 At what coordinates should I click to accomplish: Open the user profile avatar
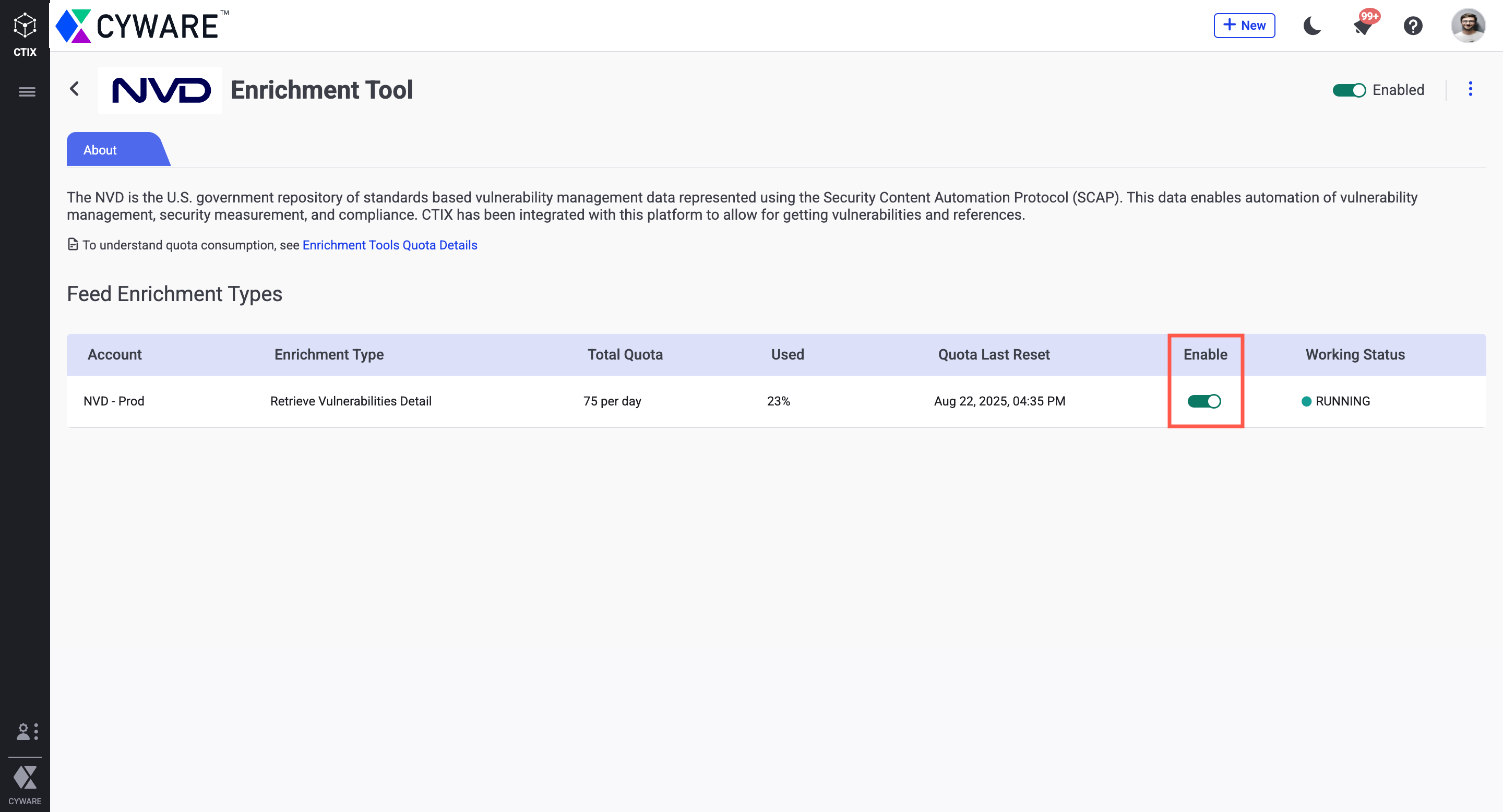1468,26
